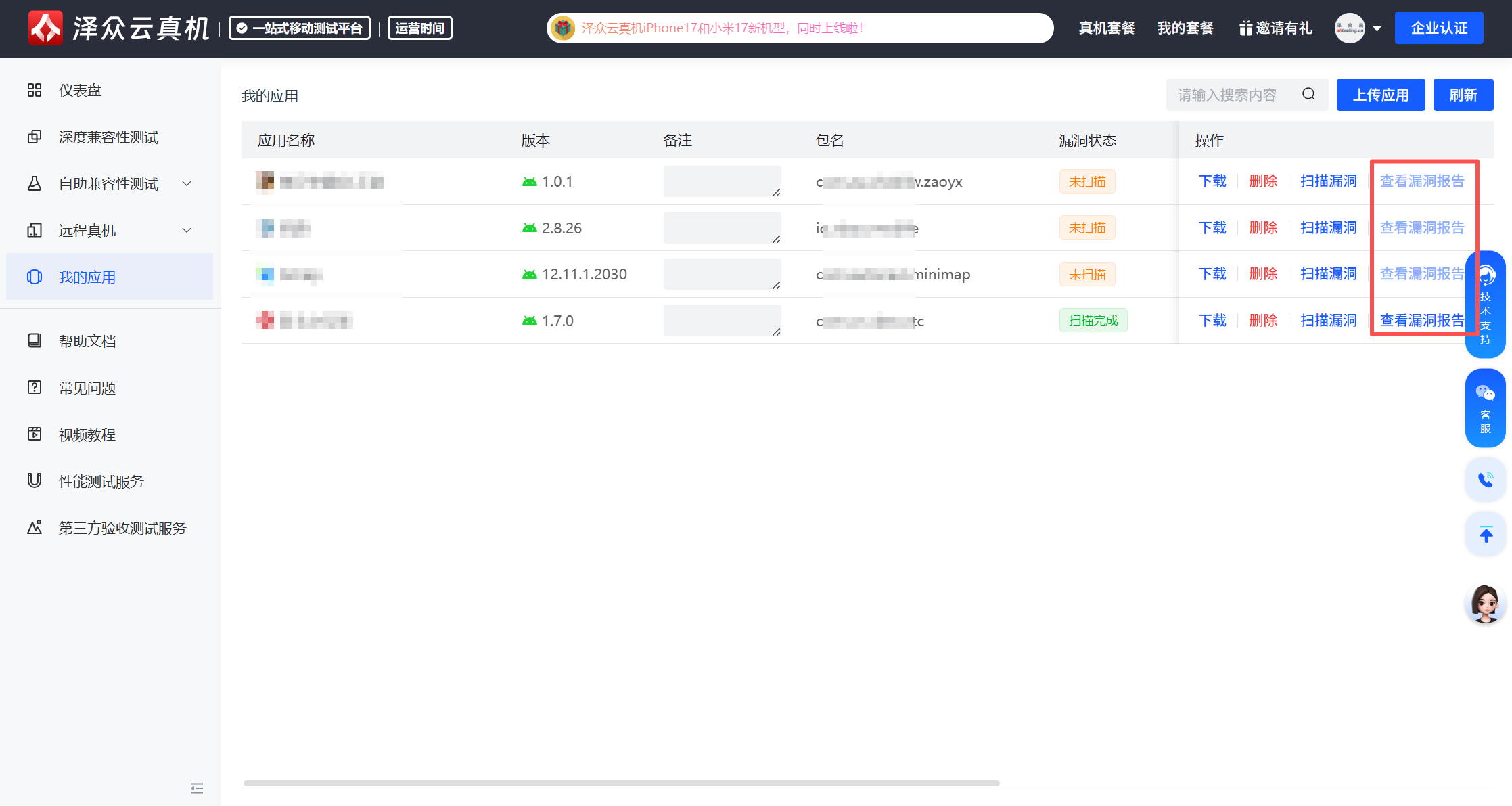This screenshot has width=1512, height=806.
Task: Click the back-to-top arrow icon
Action: (1485, 535)
